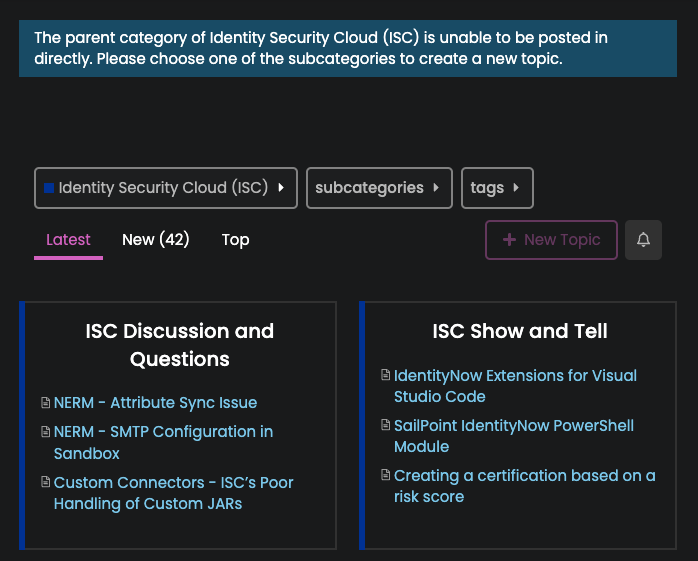Screen dimensions: 698x561
Task: Expand the subcategories dropdown
Action: click(x=379, y=188)
